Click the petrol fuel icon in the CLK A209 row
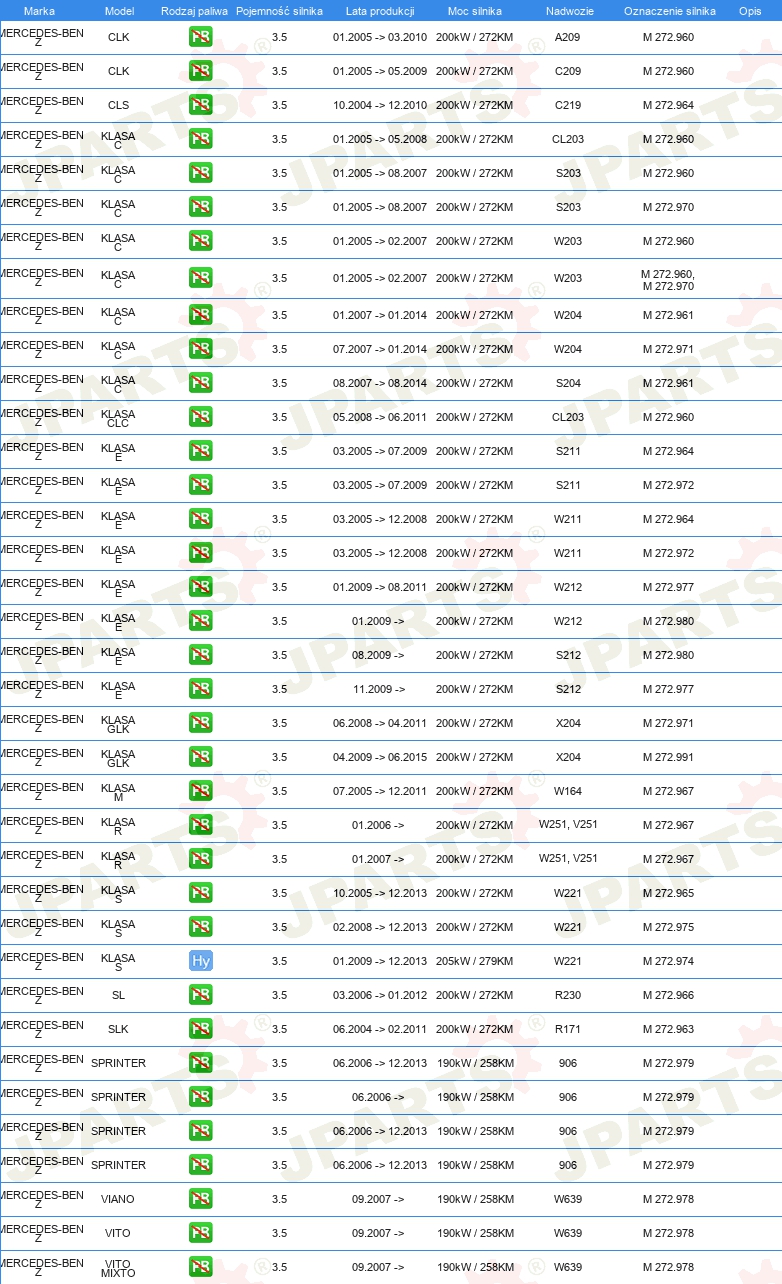The width and height of the screenshot is (782, 1284). coord(200,37)
